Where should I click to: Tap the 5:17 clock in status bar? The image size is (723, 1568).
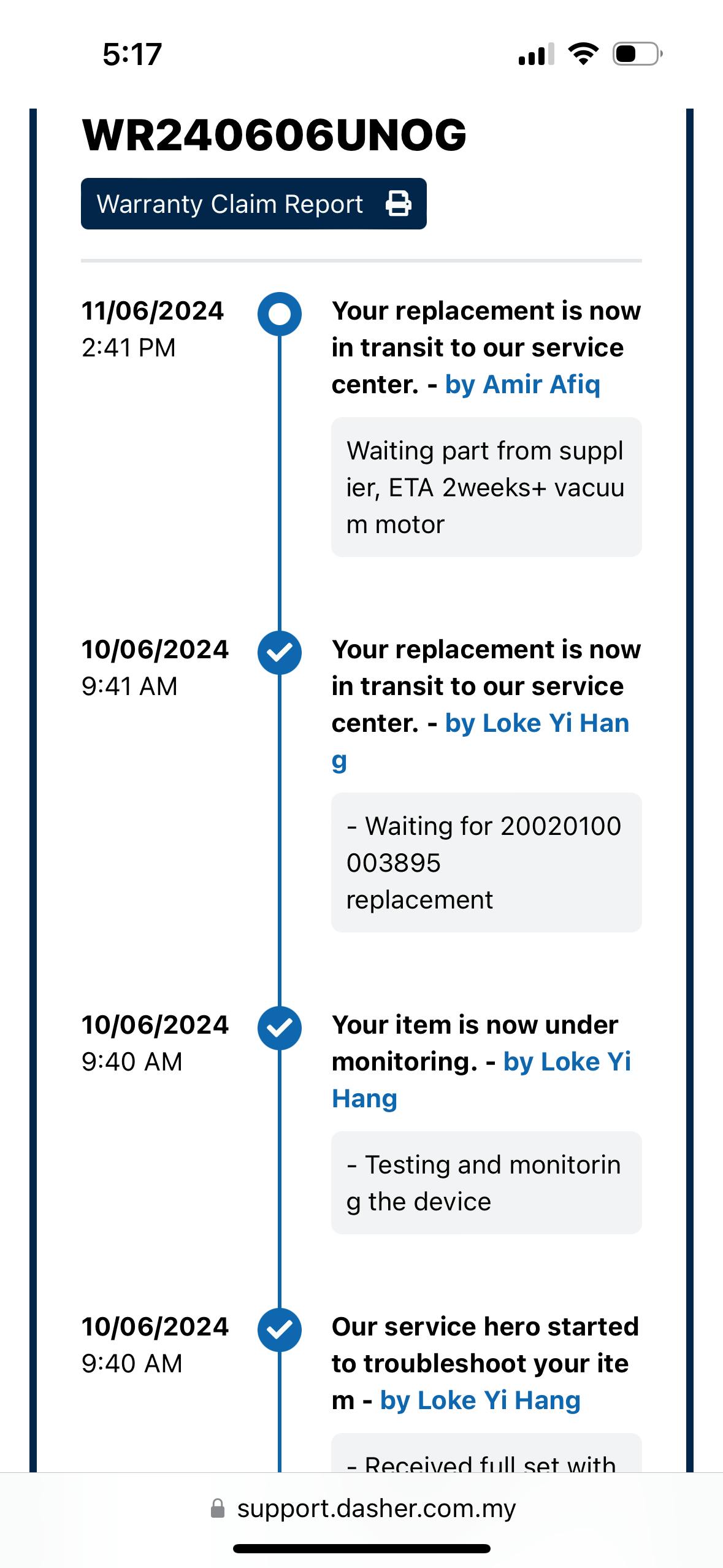pos(132,54)
